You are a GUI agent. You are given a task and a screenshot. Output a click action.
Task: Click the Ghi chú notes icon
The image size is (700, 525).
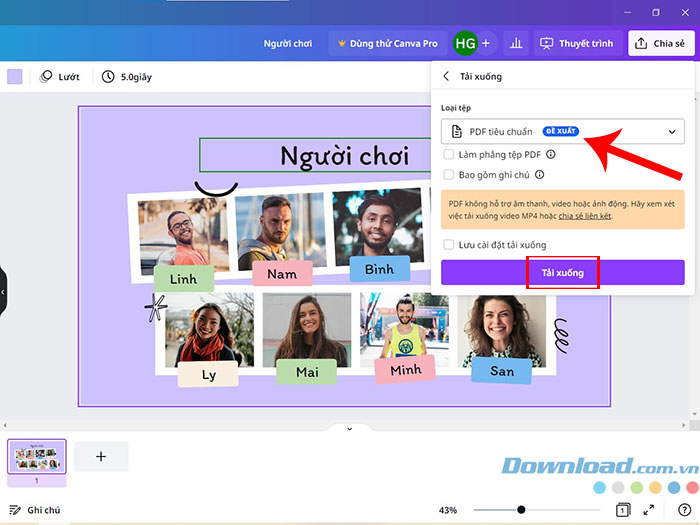[x=14, y=510]
